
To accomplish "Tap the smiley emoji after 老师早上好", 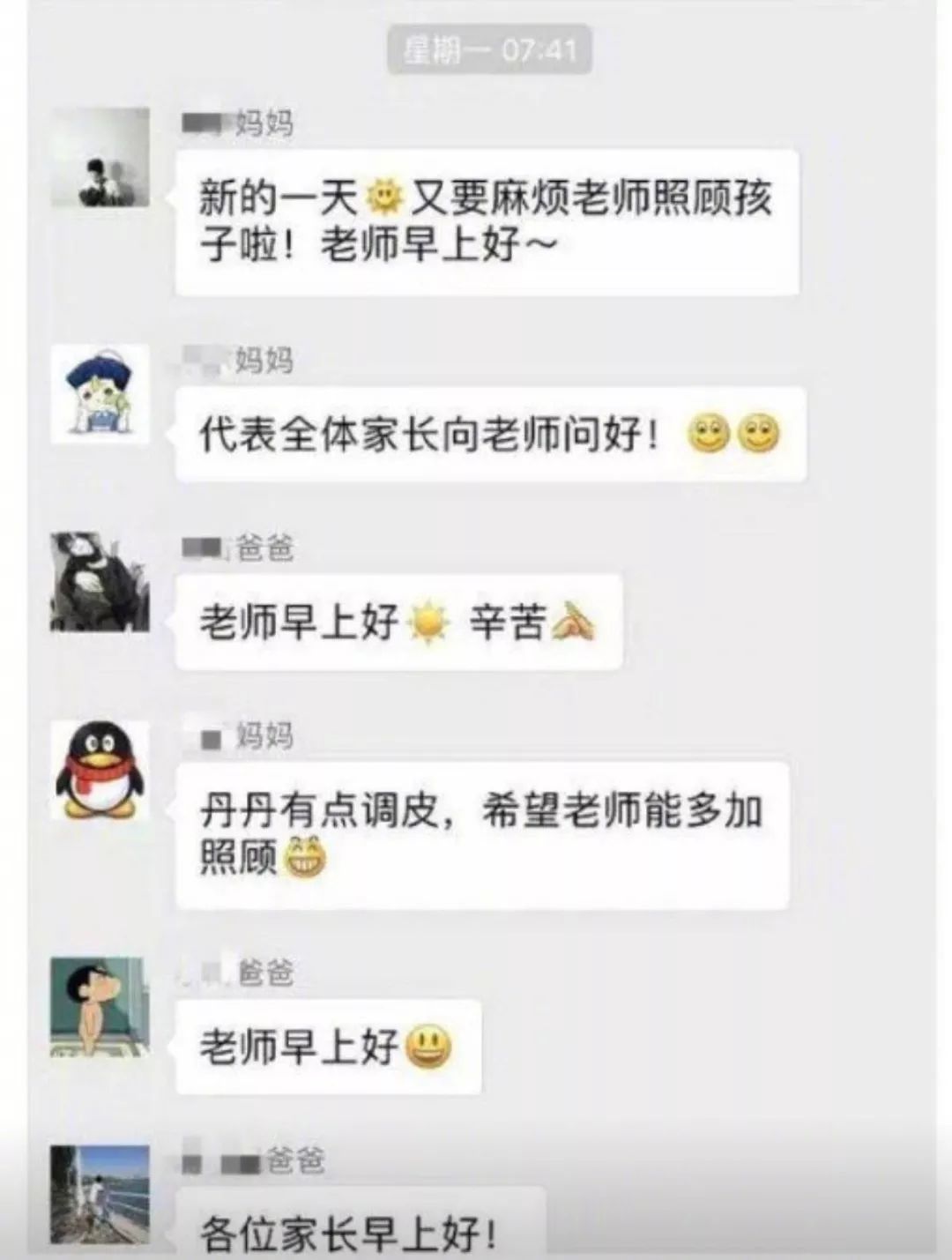I will click(x=429, y=1047).
